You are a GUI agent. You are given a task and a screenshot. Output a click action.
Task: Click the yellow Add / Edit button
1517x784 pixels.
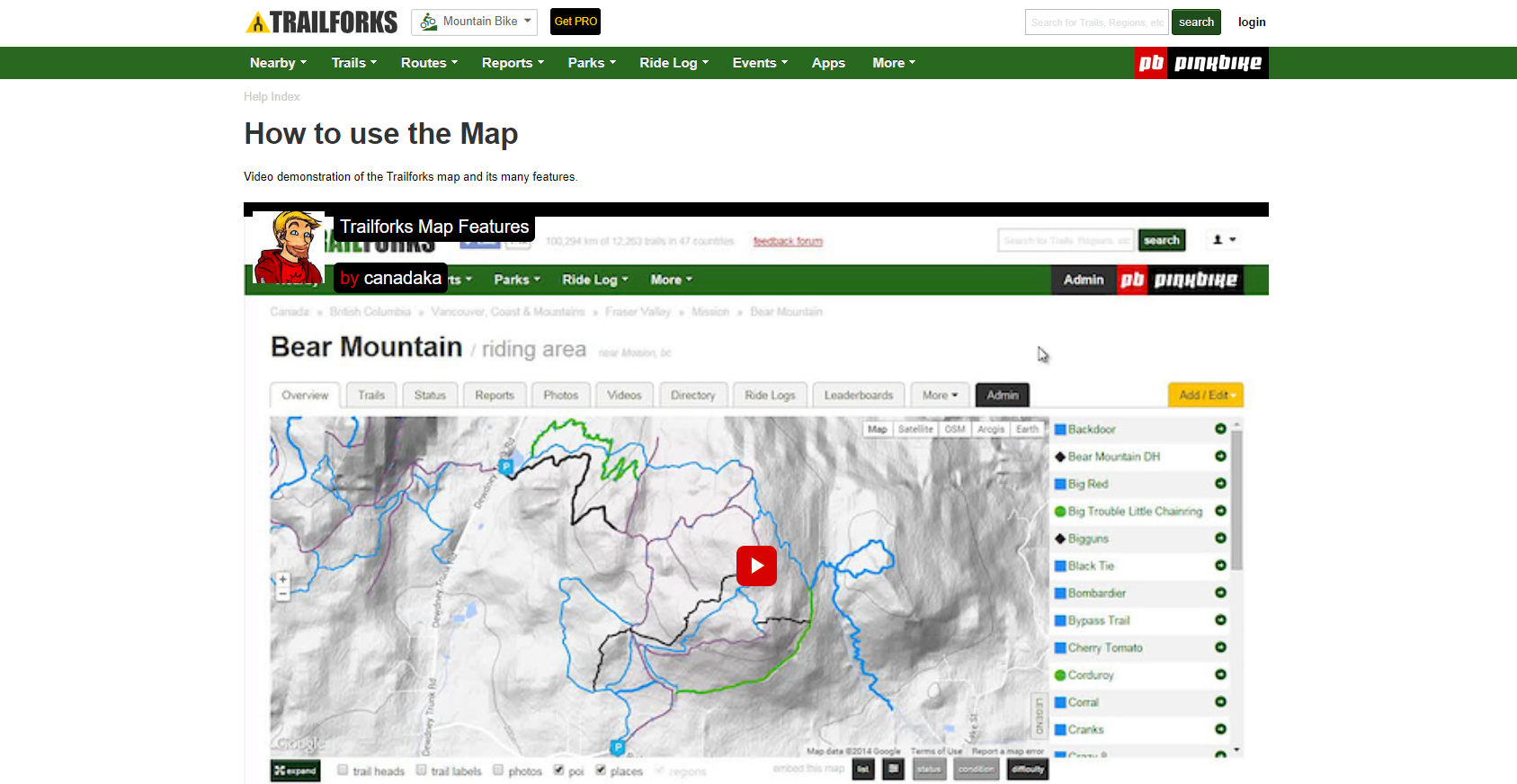coord(1206,396)
